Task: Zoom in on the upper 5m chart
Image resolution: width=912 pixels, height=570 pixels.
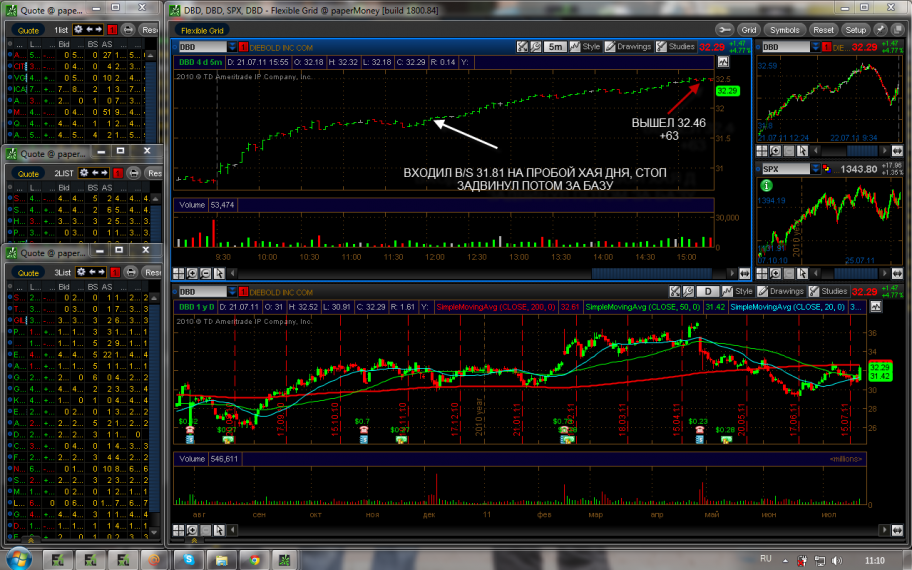Action: coord(192,273)
